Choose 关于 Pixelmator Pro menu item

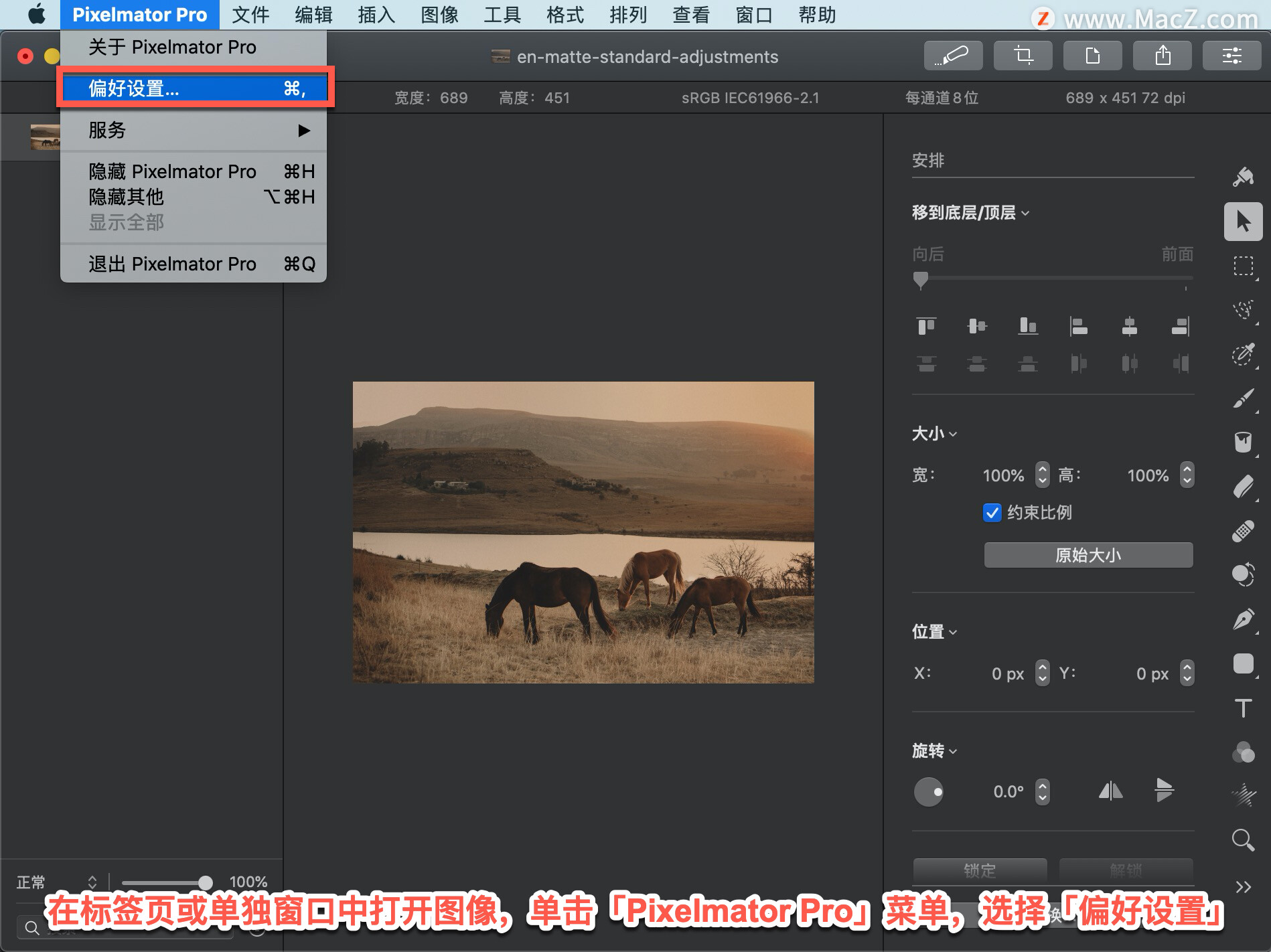pyautogui.click(x=194, y=47)
